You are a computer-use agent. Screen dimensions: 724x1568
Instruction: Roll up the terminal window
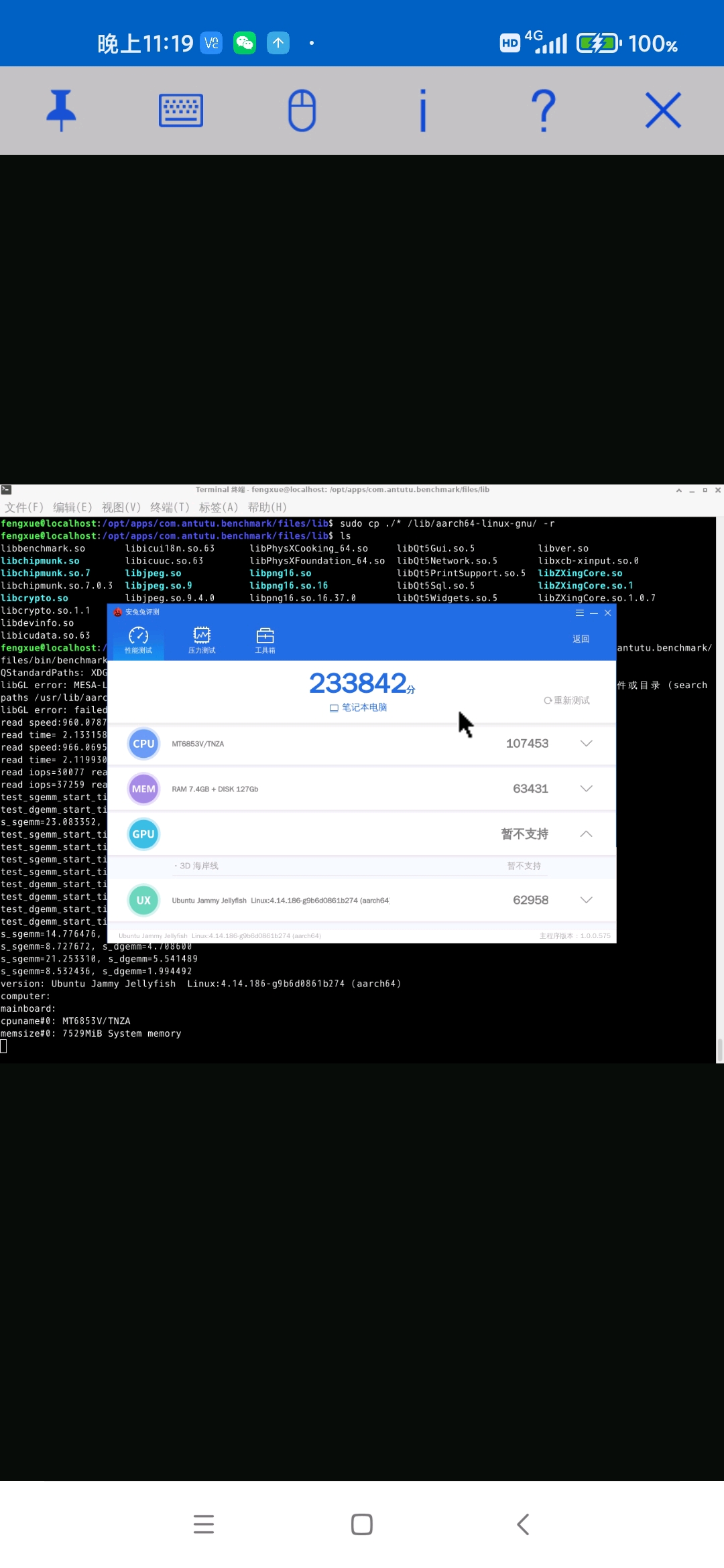tap(679, 490)
